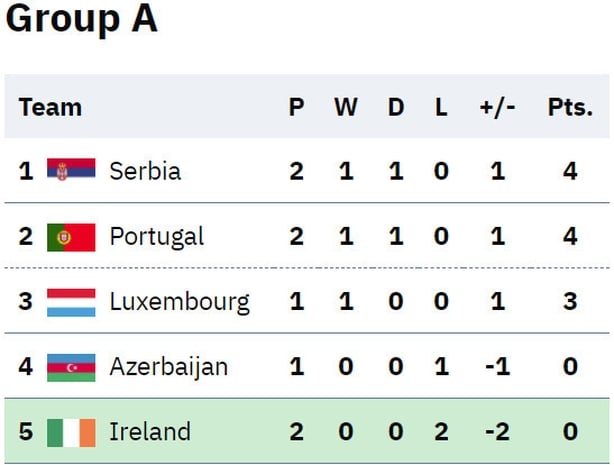Click the Azerbaijan flag icon
Screen dimensions: 614x465
tap(71, 367)
